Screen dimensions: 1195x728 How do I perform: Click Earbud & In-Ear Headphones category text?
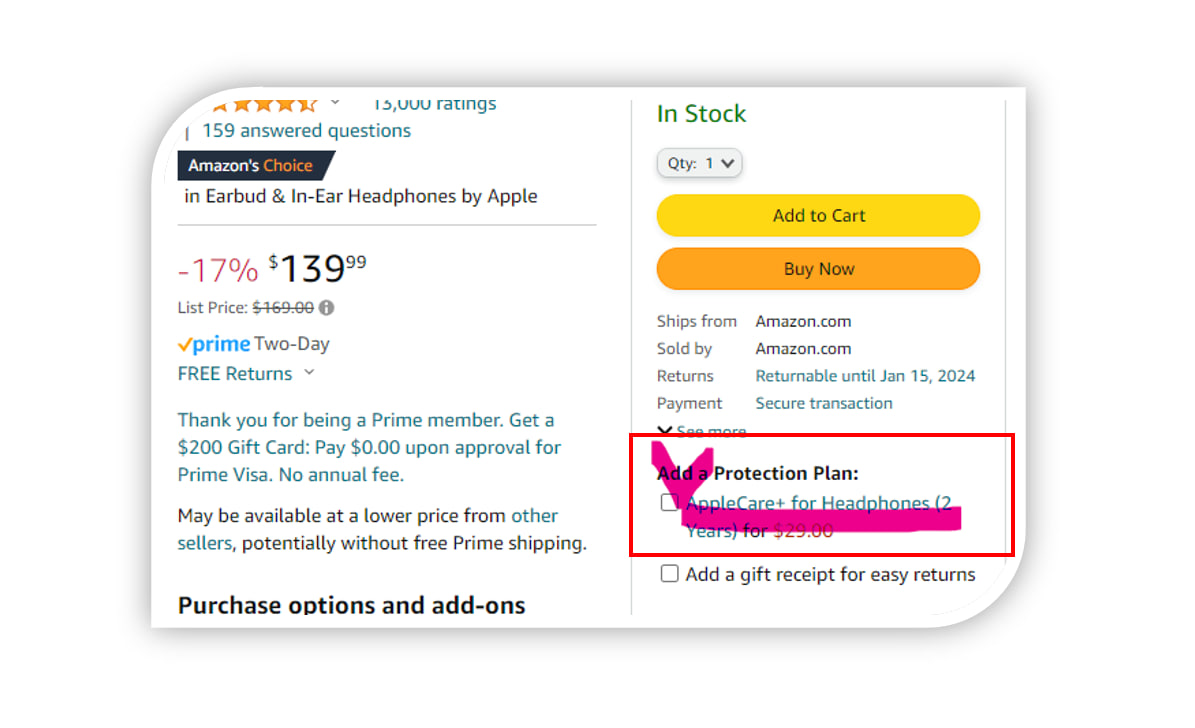330,197
